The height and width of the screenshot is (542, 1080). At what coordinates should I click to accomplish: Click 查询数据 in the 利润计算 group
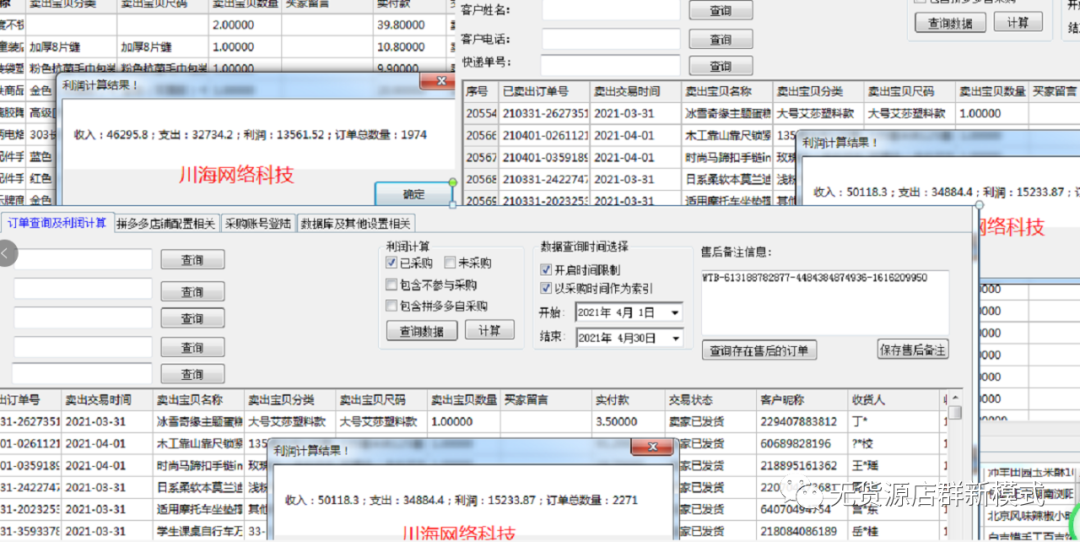coord(422,331)
